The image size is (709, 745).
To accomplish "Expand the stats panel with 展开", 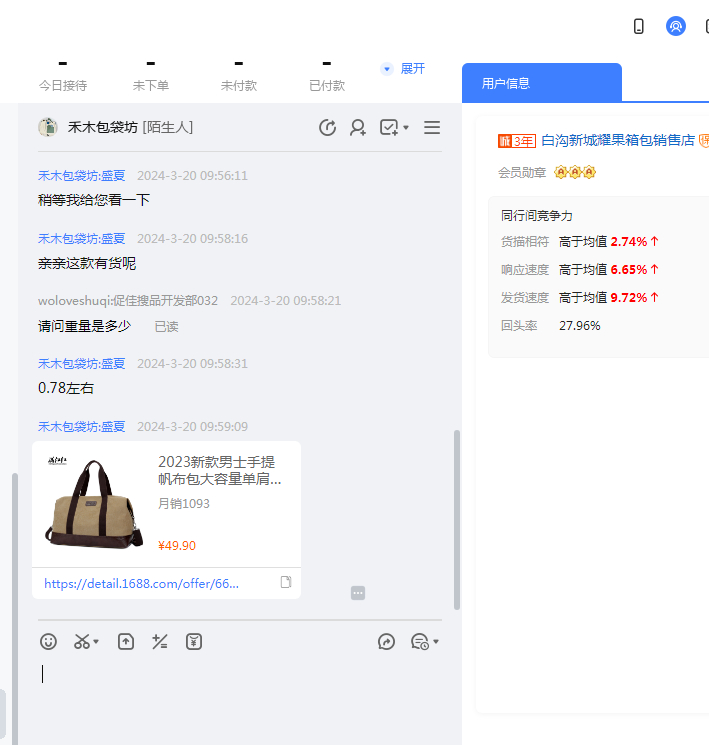I will coord(403,69).
